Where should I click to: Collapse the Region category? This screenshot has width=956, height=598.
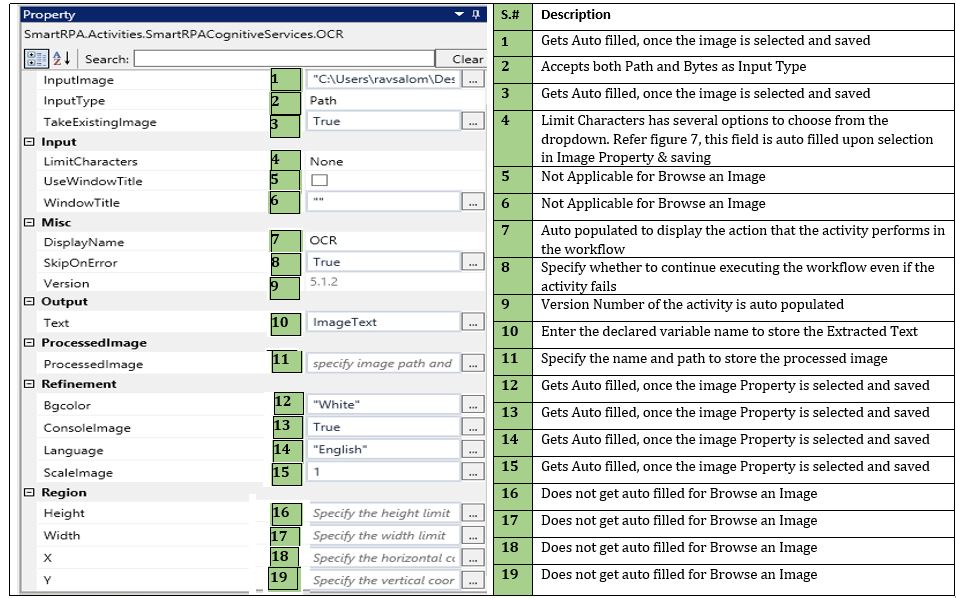[29, 492]
